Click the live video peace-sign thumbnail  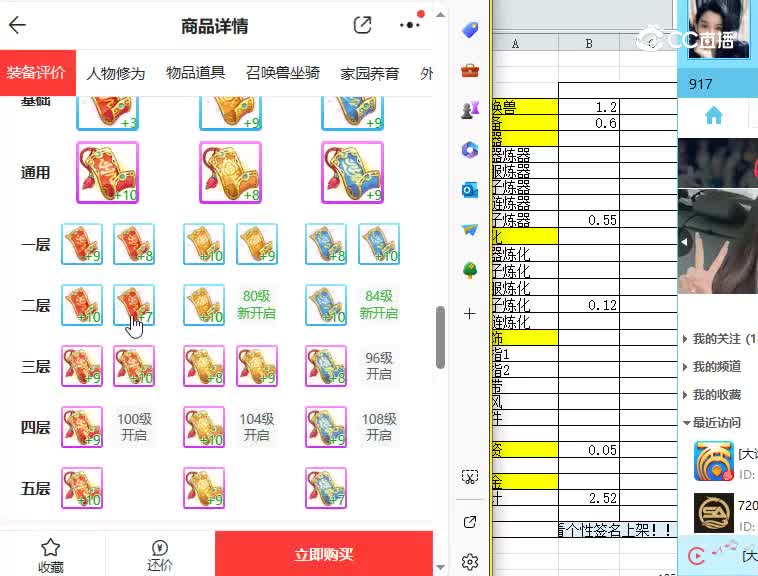tap(718, 241)
